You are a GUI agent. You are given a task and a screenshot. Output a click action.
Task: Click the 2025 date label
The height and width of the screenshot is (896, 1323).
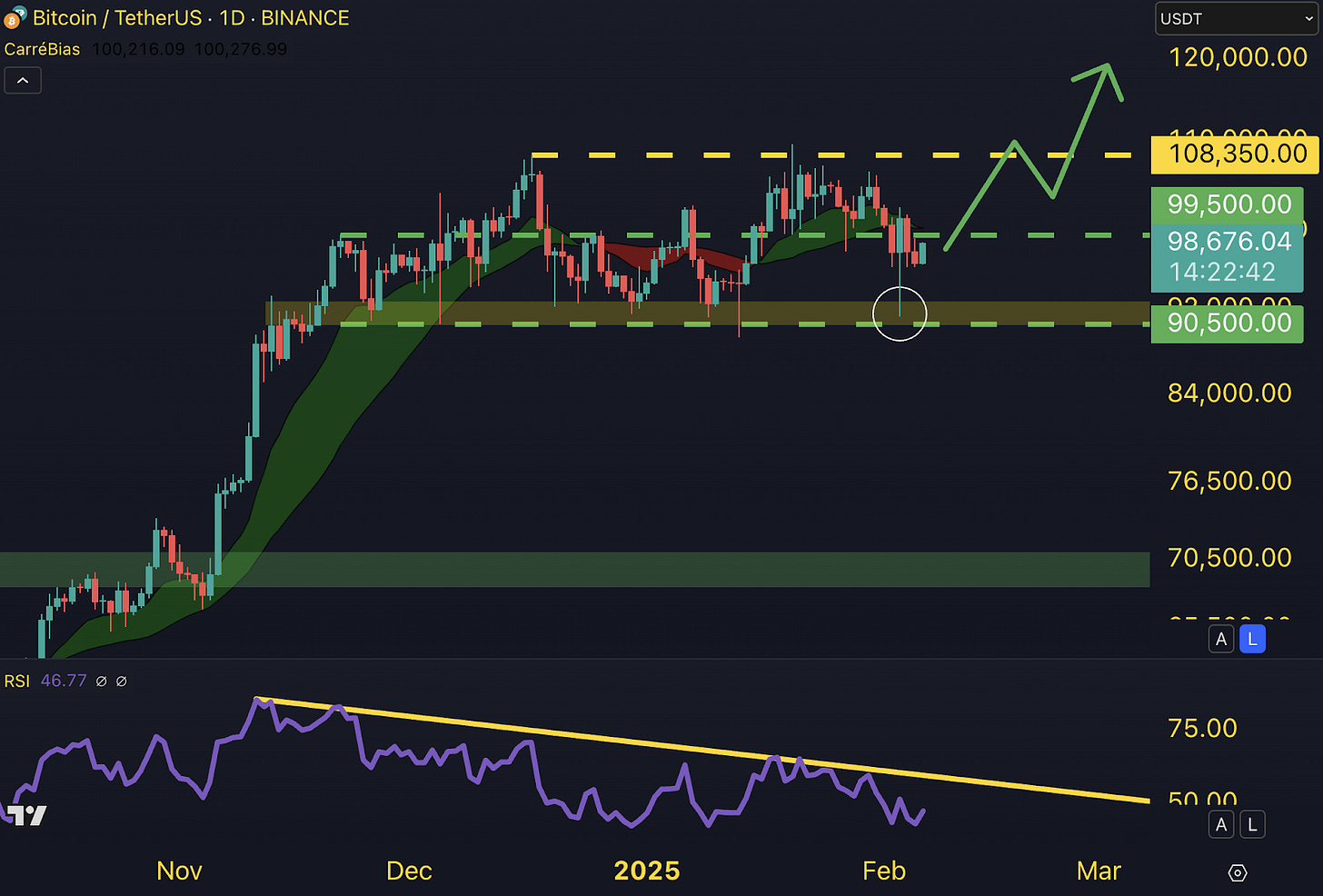pyautogui.click(x=647, y=871)
